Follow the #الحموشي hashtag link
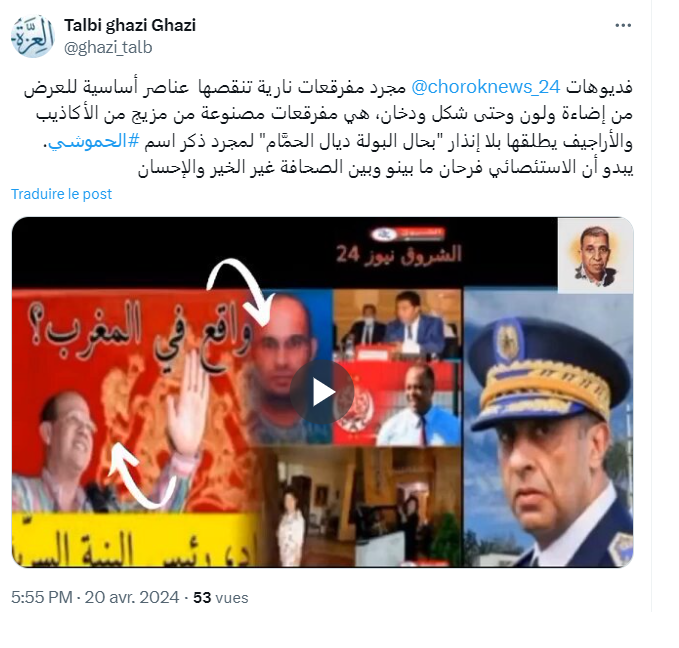 (94, 142)
